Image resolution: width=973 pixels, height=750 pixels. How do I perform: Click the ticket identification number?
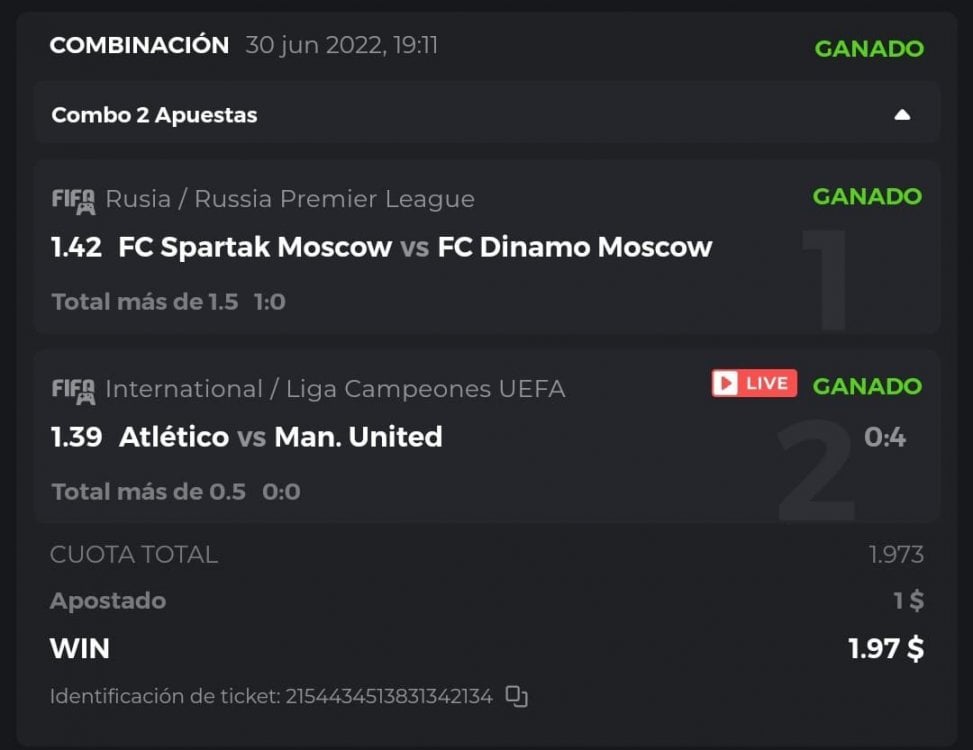point(389,697)
